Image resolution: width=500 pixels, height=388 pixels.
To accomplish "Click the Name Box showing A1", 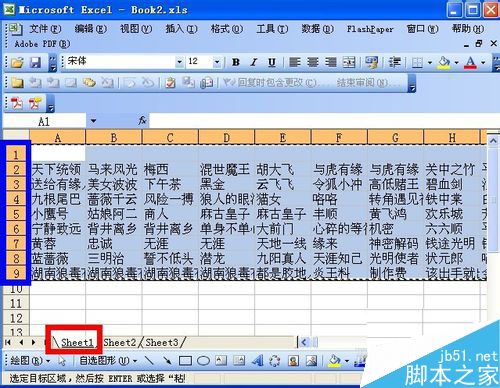I will click(45, 121).
